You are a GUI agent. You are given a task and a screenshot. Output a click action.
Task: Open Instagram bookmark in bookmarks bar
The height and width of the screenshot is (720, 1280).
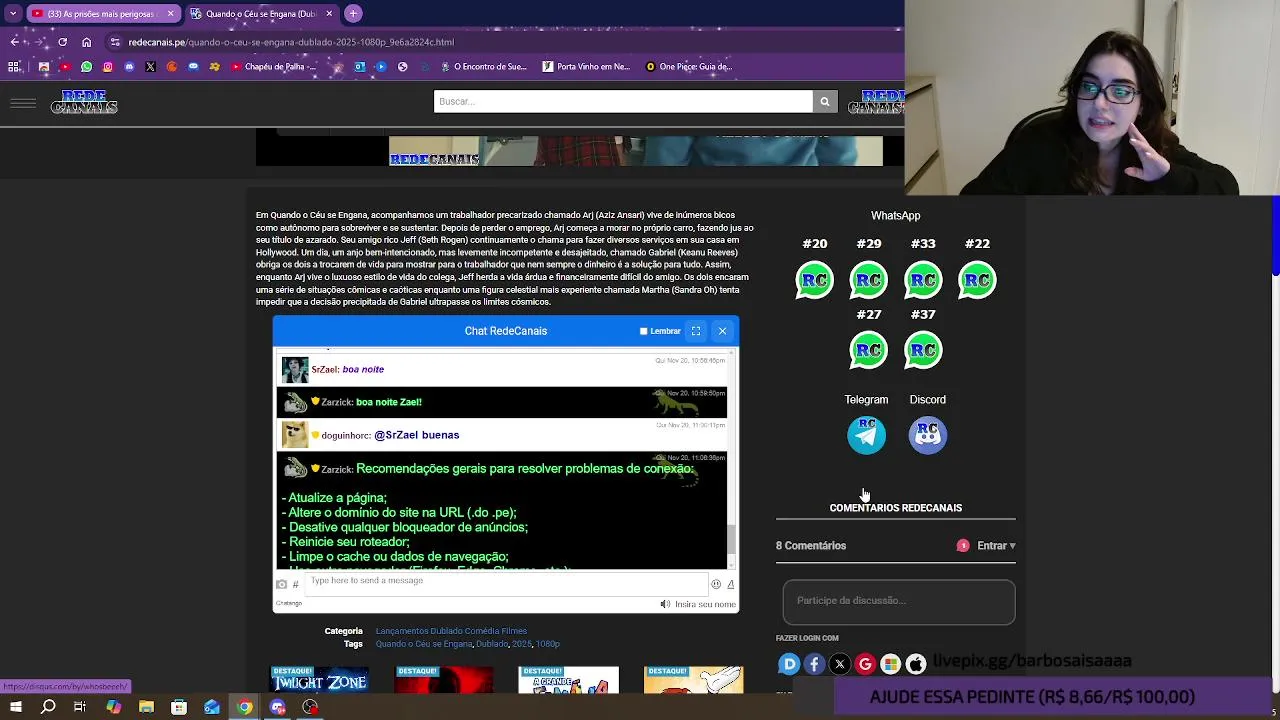click(x=108, y=67)
